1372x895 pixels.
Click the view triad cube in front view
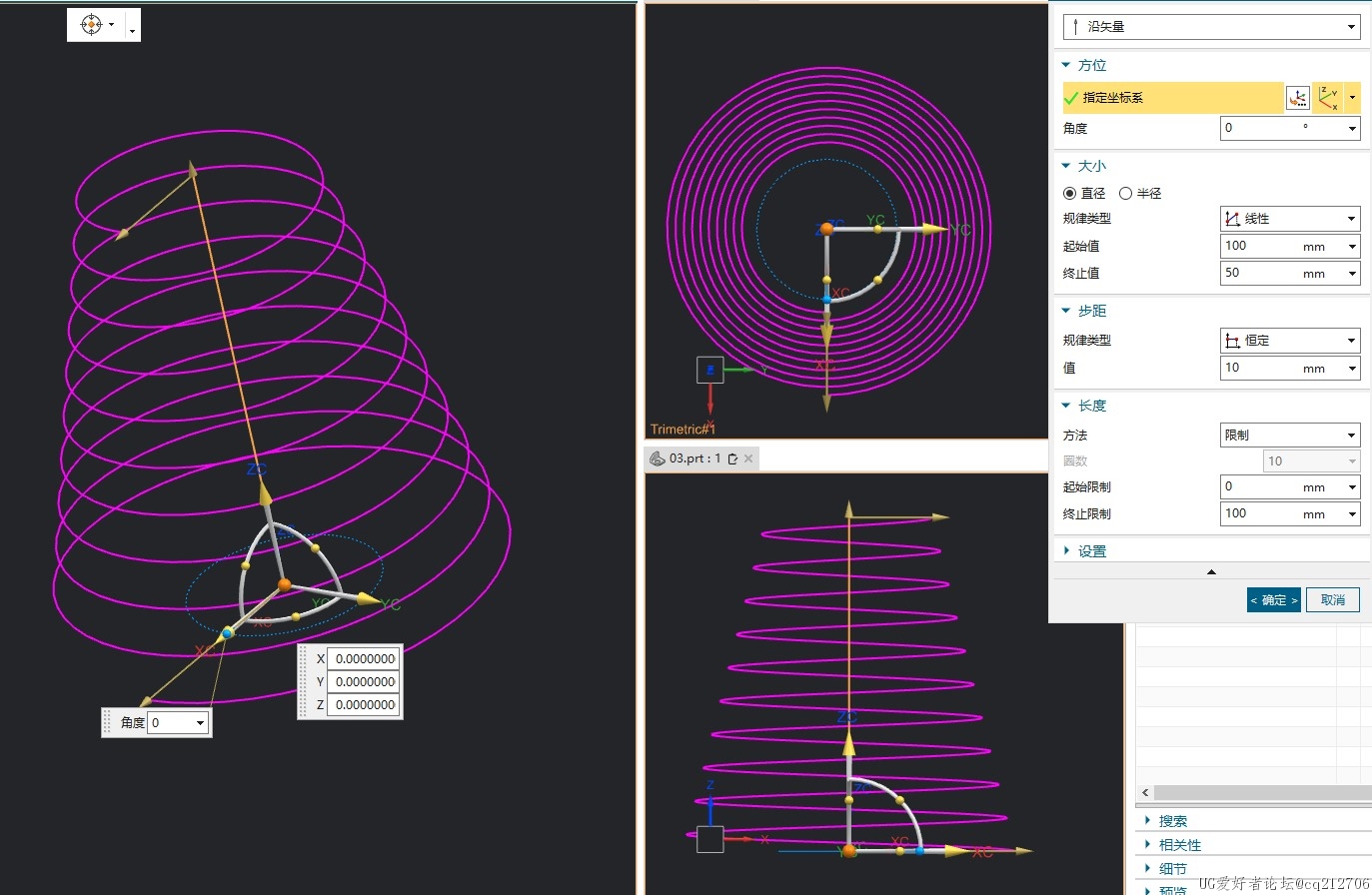(x=709, y=839)
